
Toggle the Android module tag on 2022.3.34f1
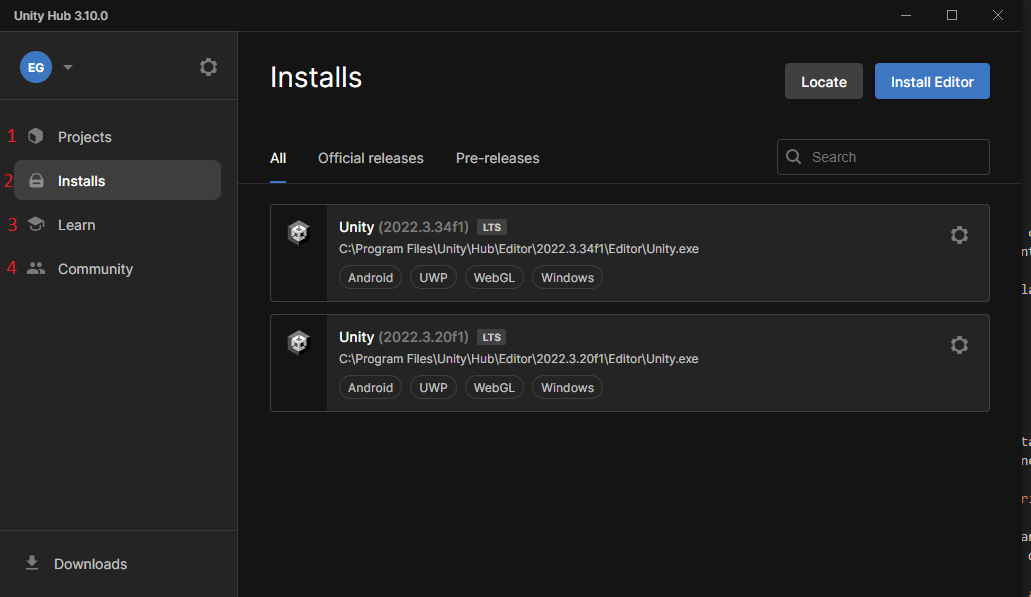tap(370, 277)
